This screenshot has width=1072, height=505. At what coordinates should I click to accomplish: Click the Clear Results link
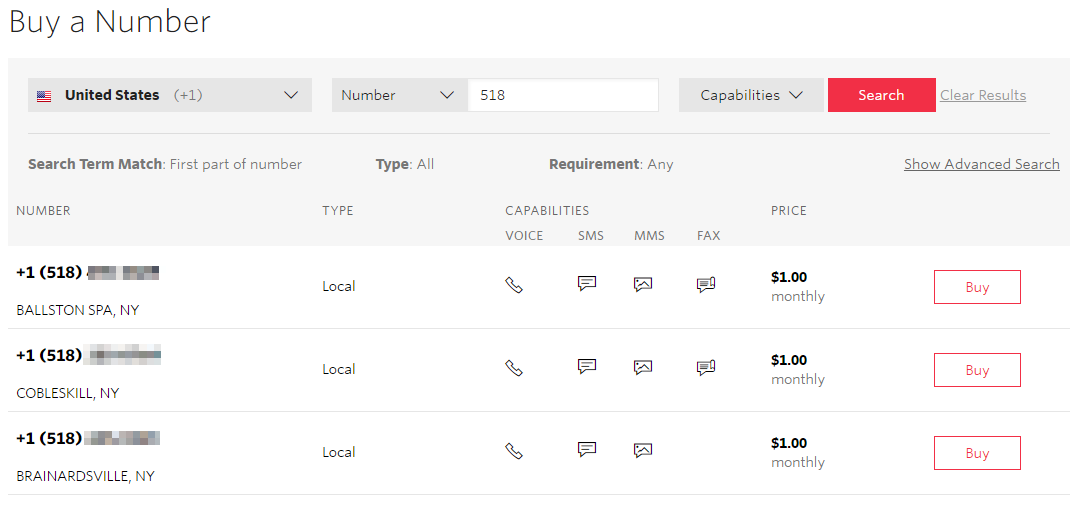pyautogui.click(x=982, y=95)
